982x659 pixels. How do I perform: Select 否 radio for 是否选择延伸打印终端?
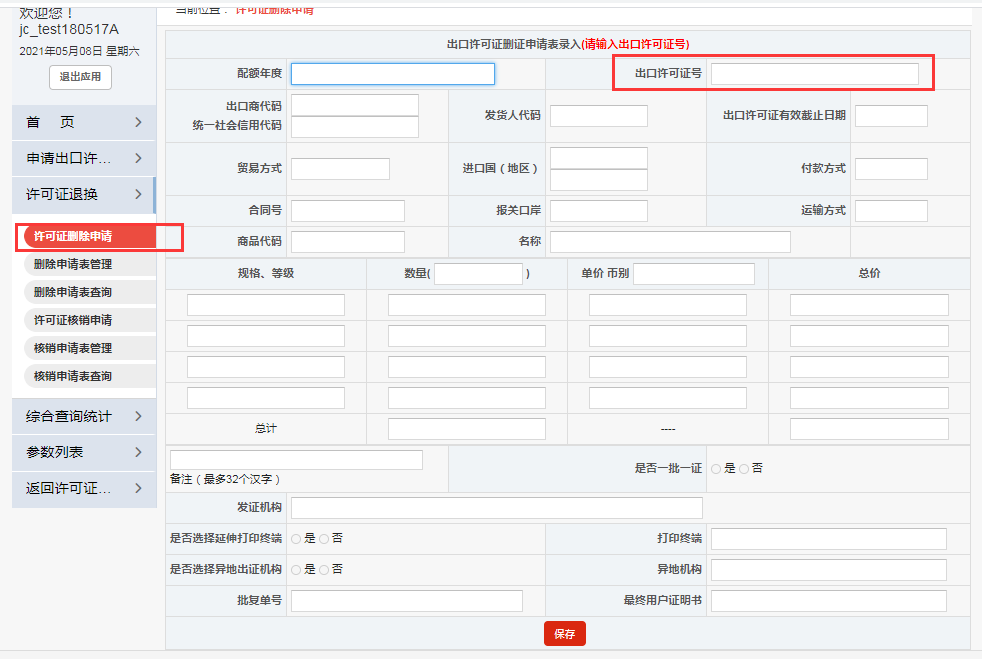tap(323, 538)
